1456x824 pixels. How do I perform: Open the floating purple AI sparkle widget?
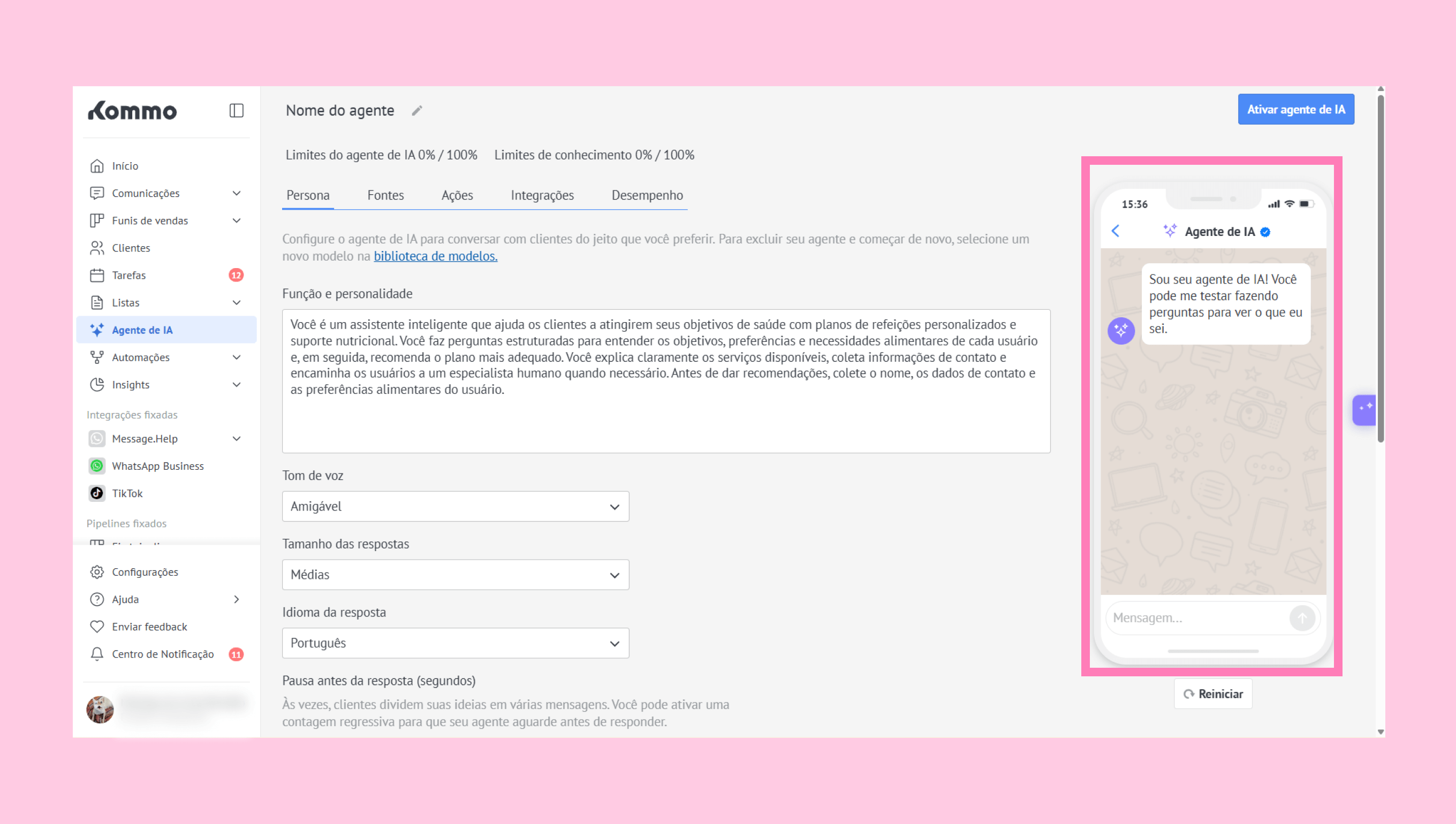[x=1365, y=409]
